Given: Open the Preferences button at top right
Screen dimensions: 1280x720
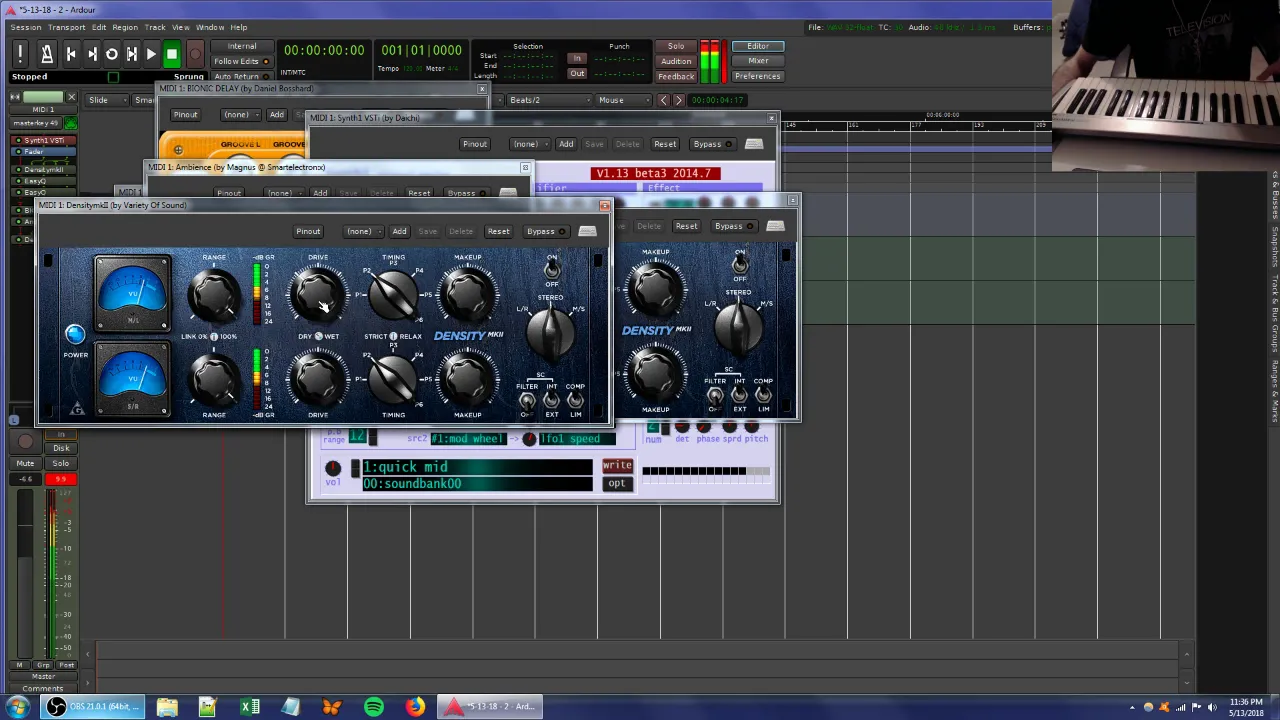Looking at the screenshot, I should [x=758, y=76].
